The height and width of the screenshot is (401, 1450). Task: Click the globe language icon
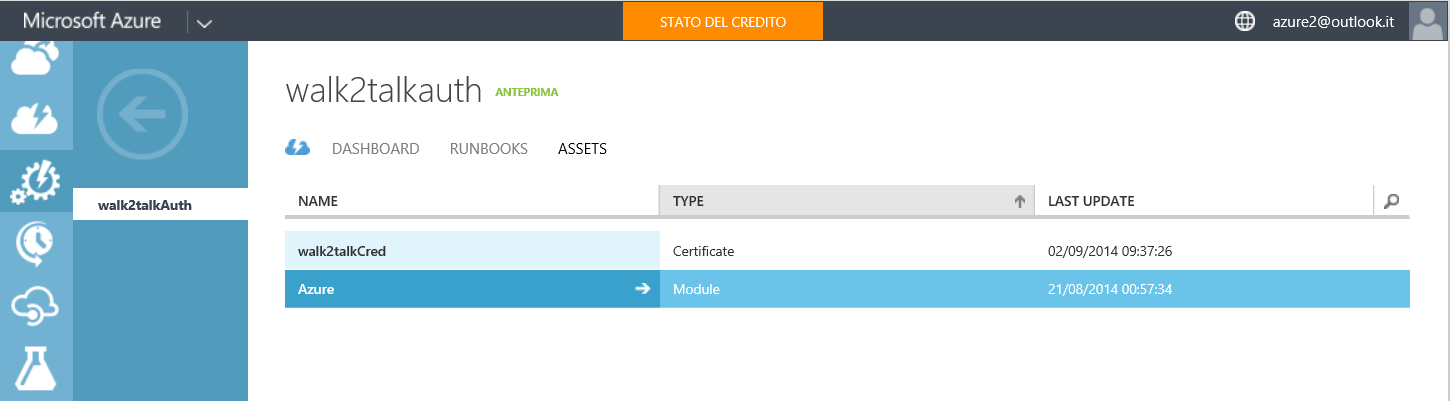1245,21
